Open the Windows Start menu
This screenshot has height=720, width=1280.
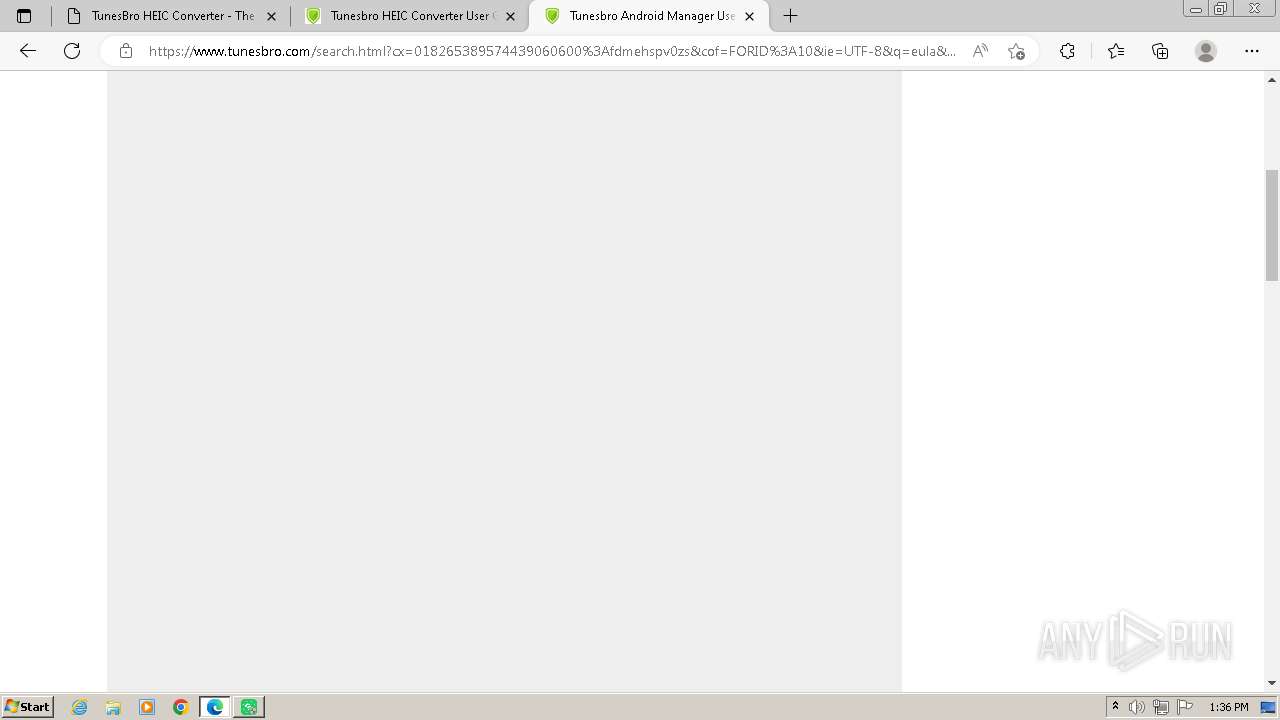tap(28, 707)
